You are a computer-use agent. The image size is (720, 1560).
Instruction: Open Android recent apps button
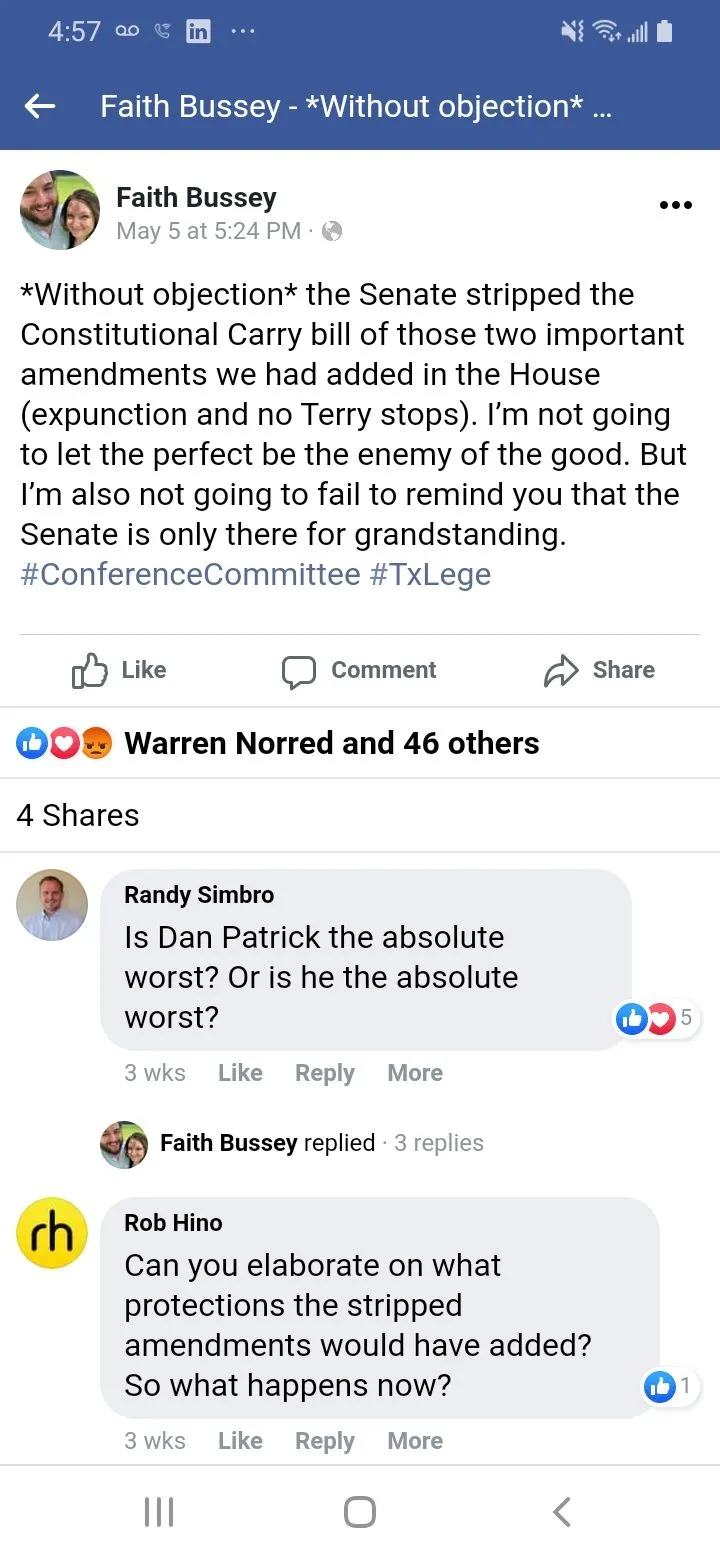click(159, 1512)
